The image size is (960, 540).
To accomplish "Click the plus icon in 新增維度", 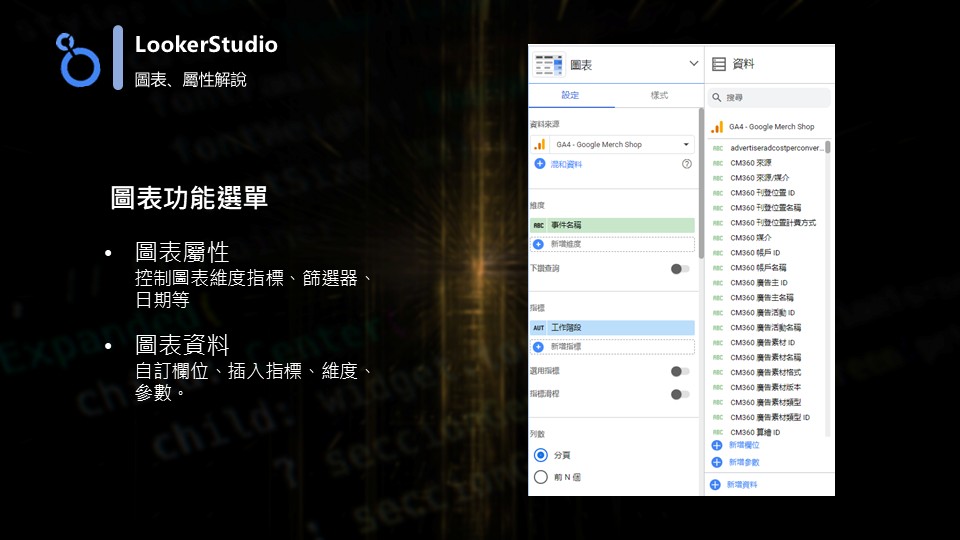I will [539, 244].
